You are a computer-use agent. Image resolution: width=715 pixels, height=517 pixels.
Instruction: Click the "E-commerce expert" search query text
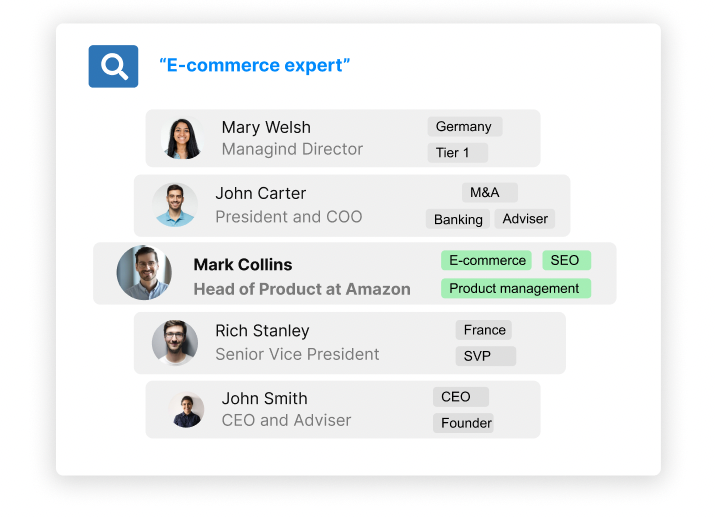coord(254,66)
